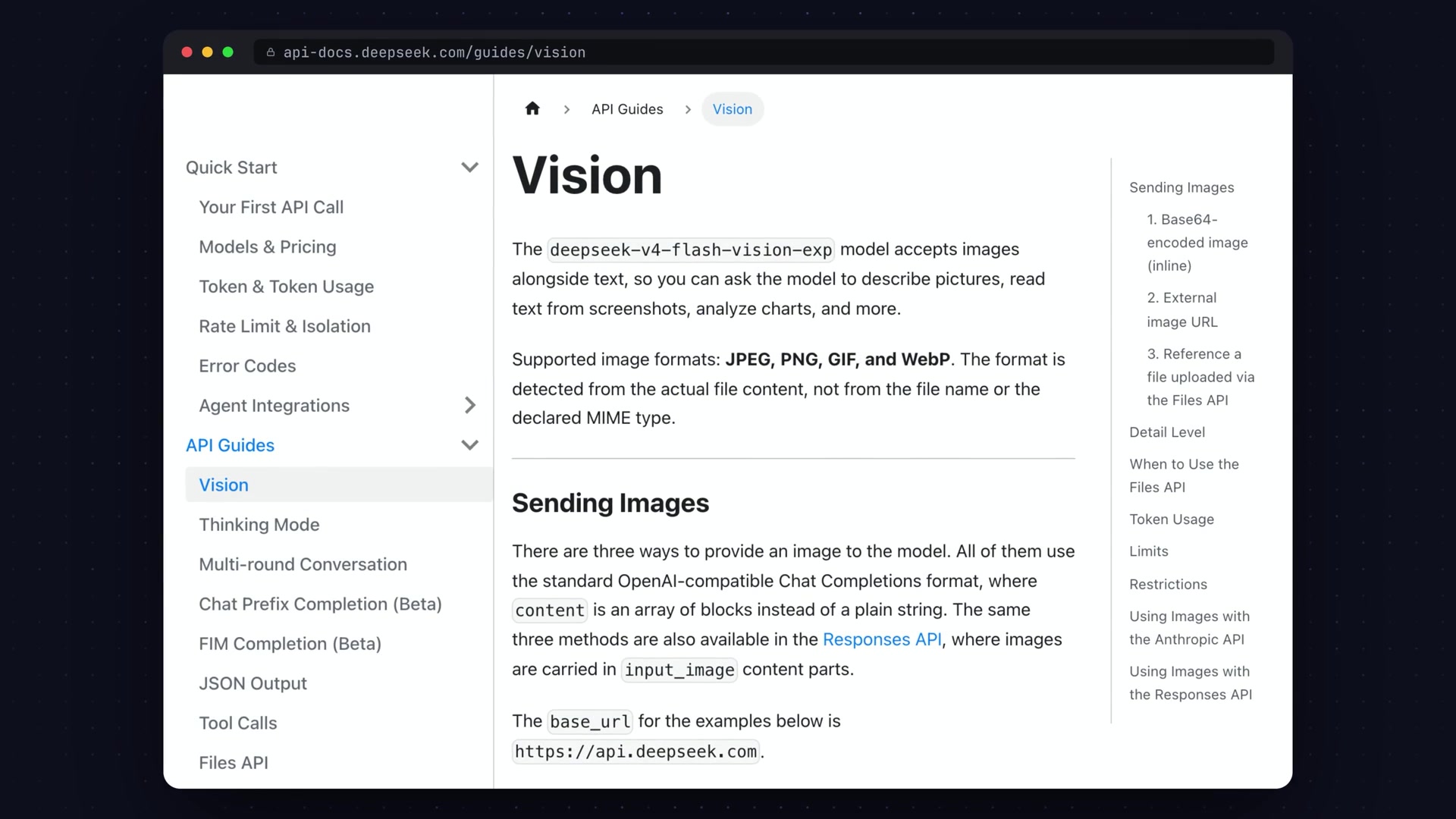Click the yellow minimize window button

point(208,52)
